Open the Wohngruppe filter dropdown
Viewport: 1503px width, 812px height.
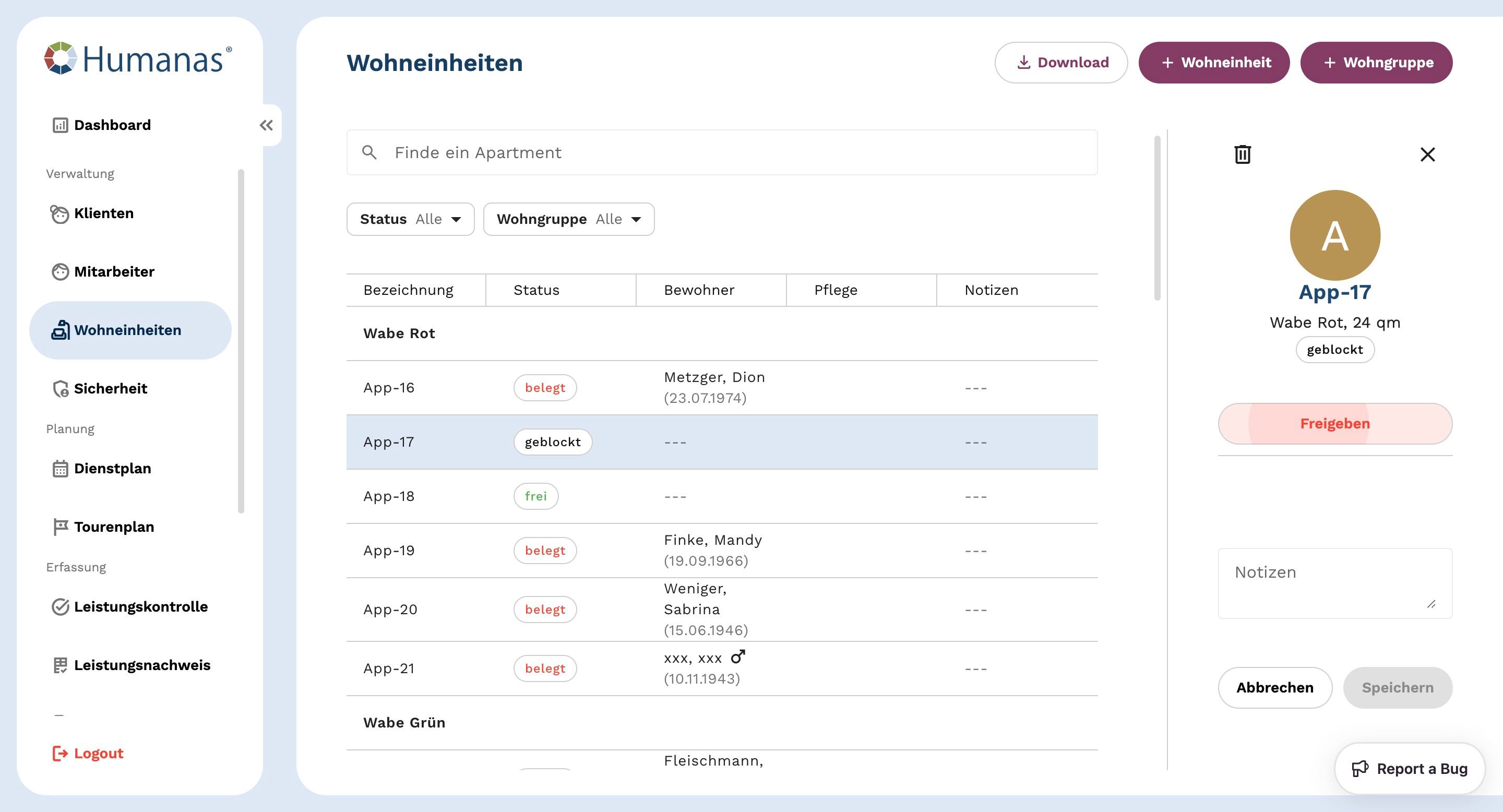click(x=568, y=219)
